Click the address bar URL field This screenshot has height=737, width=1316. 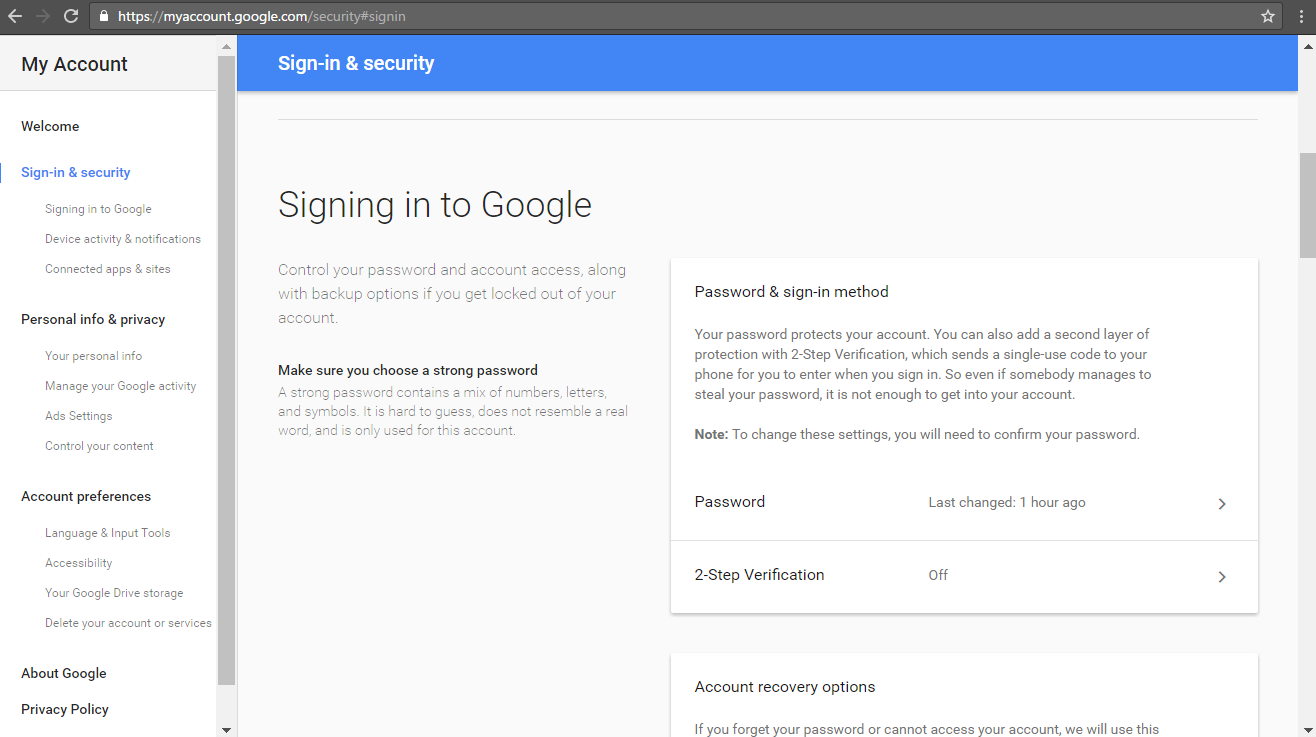coord(680,16)
